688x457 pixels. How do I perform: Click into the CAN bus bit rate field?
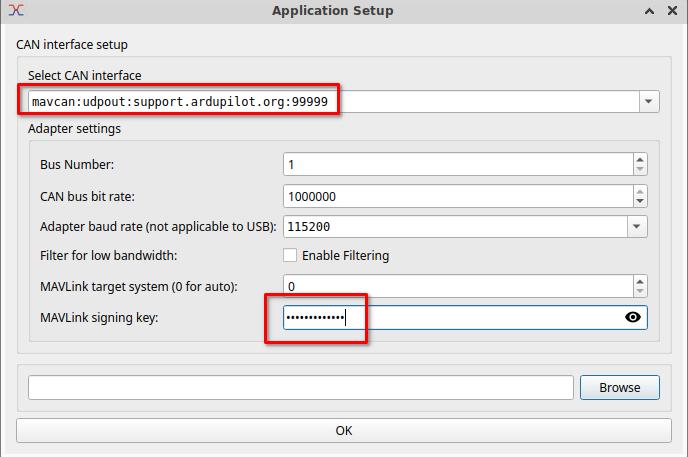(457, 196)
